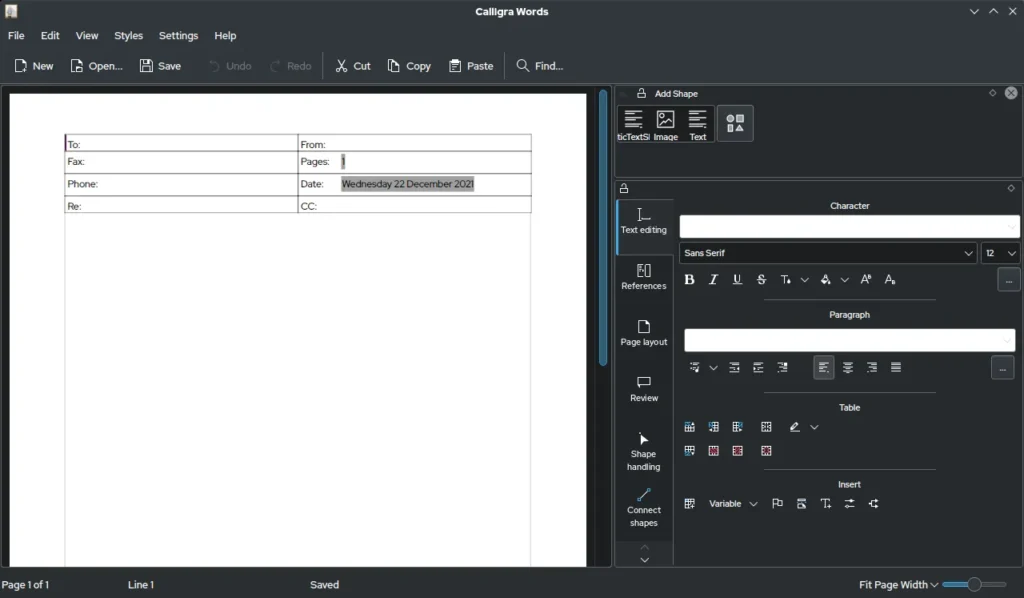
Task: Insert table column left
Action: pos(714,427)
